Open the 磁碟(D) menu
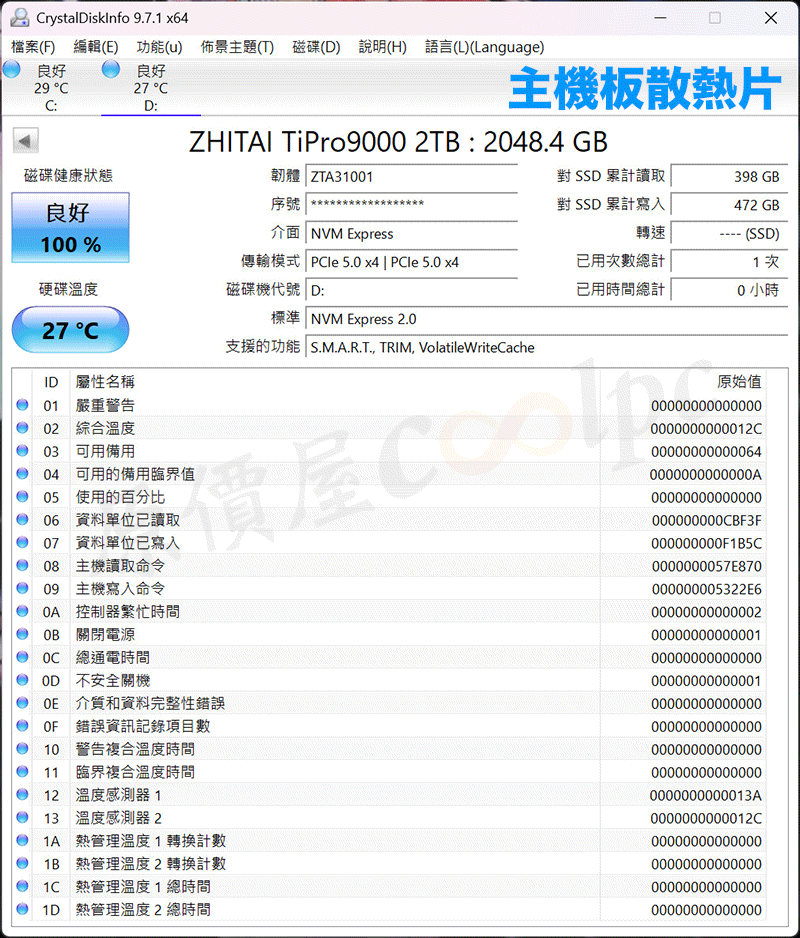The width and height of the screenshot is (800, 938). pos(316,47)
